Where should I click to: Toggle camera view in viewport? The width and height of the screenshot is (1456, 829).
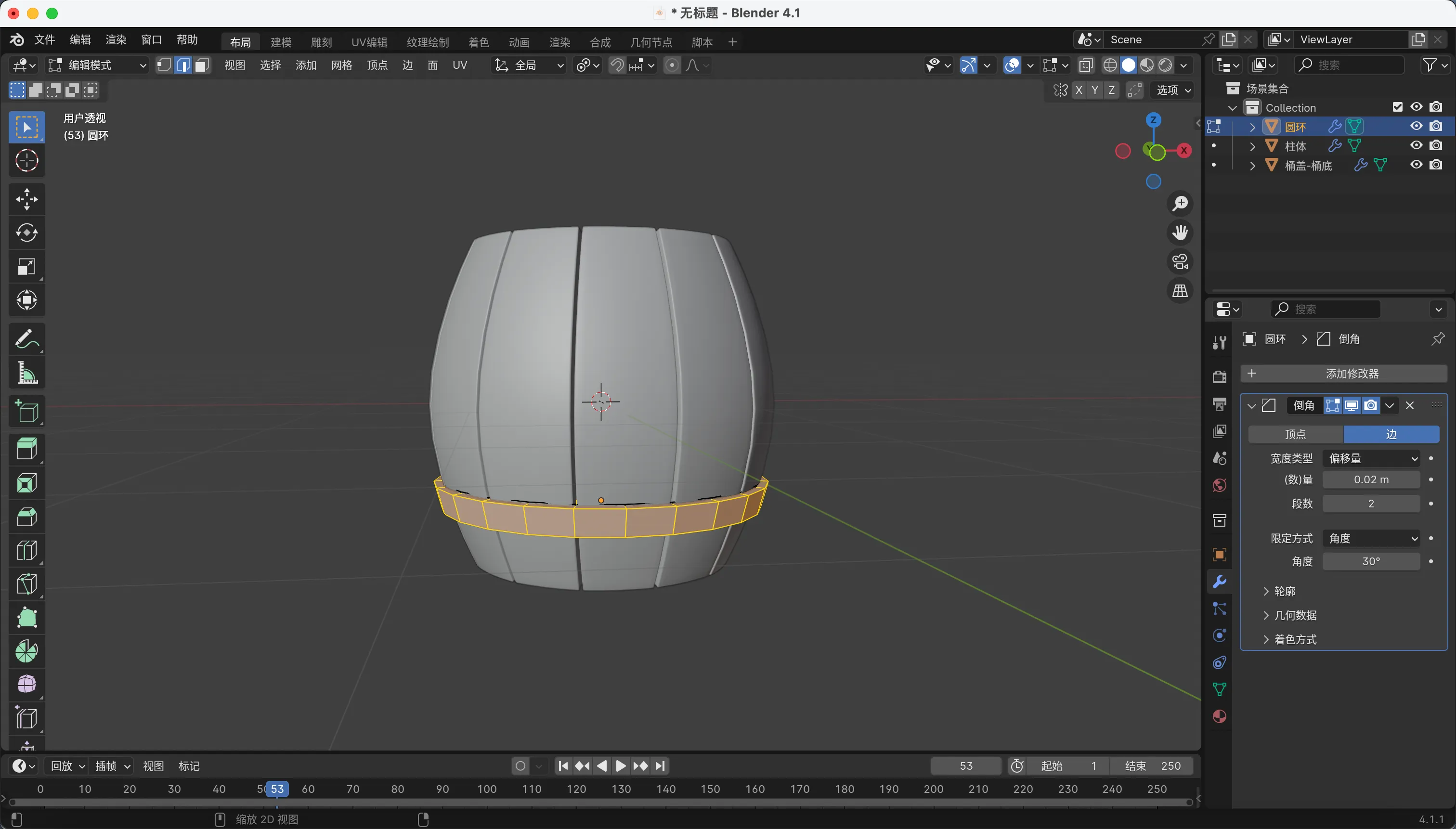[1180, 262]
